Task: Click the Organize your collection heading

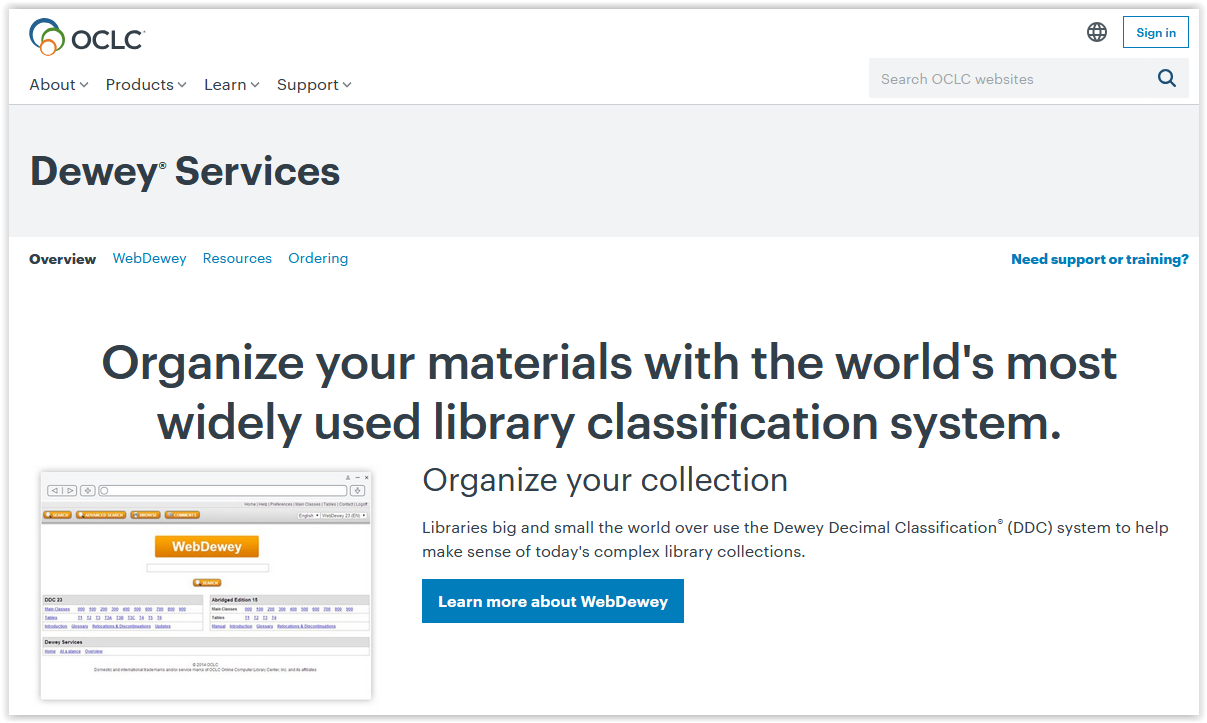Action: pos(605,480)
